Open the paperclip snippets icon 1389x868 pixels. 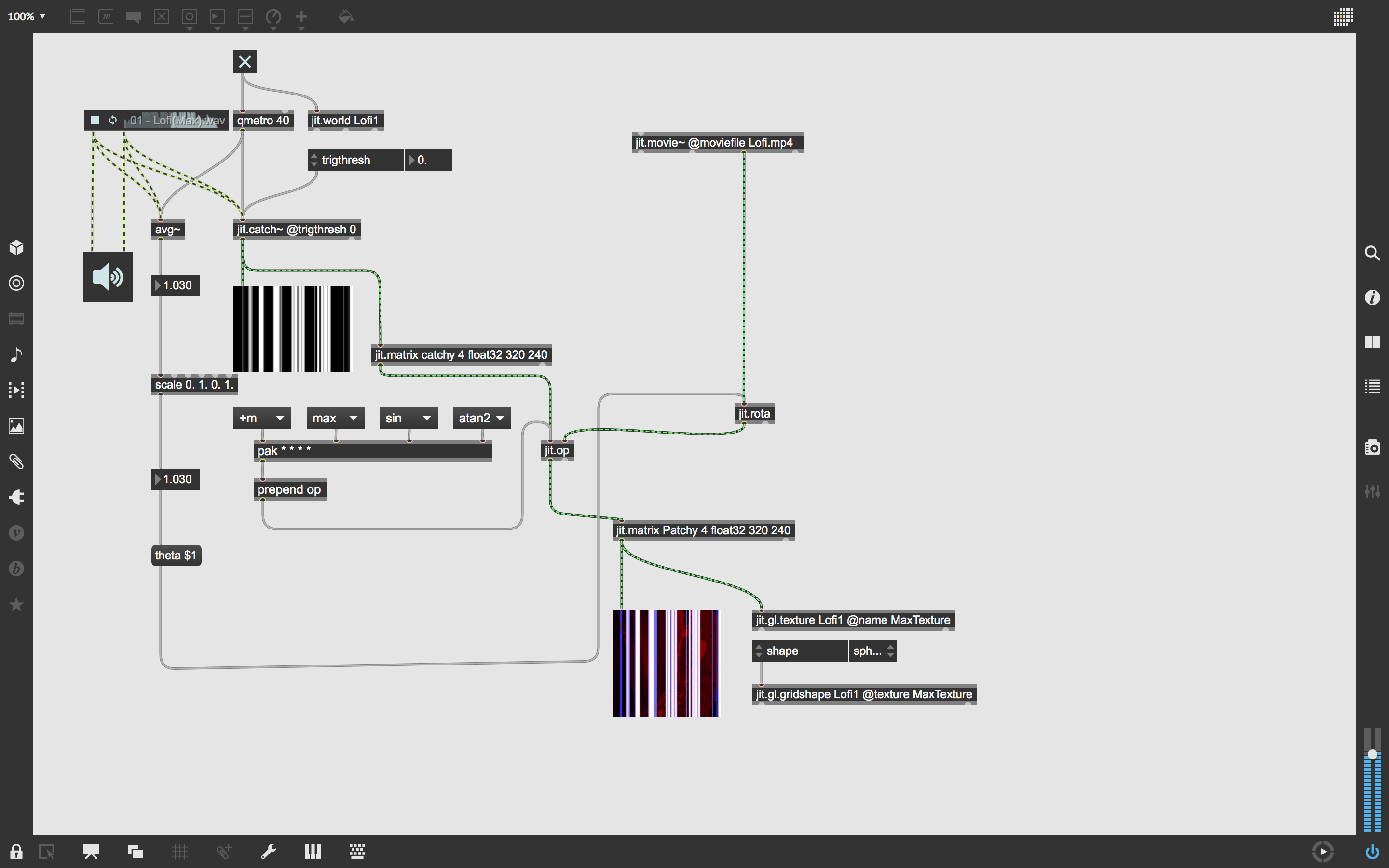[x=17, y=461]
